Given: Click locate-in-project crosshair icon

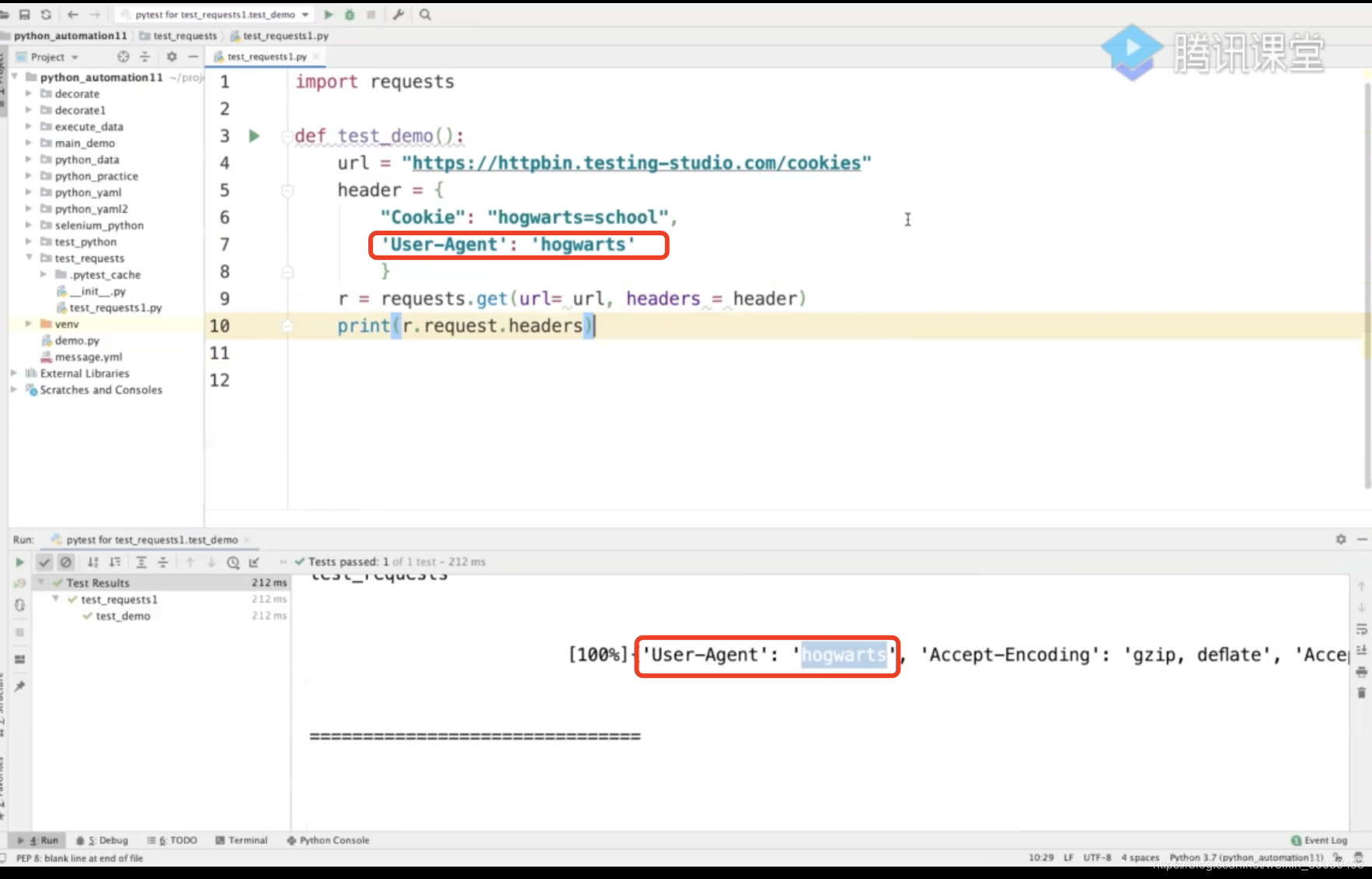Looking at the screenshot, I should [x=123, y=57].
